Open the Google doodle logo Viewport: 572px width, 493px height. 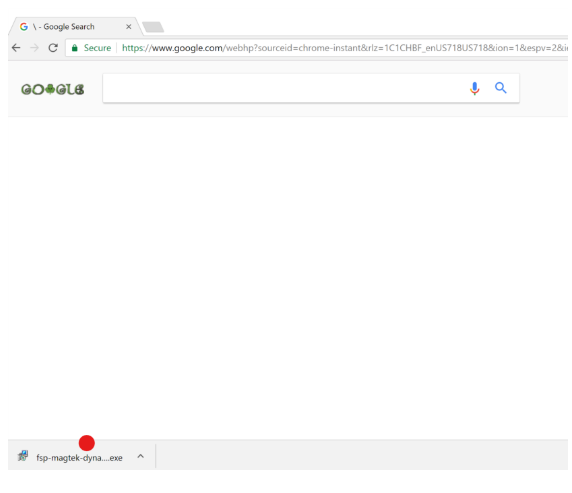pyautogui.click(x=53, y=89)
